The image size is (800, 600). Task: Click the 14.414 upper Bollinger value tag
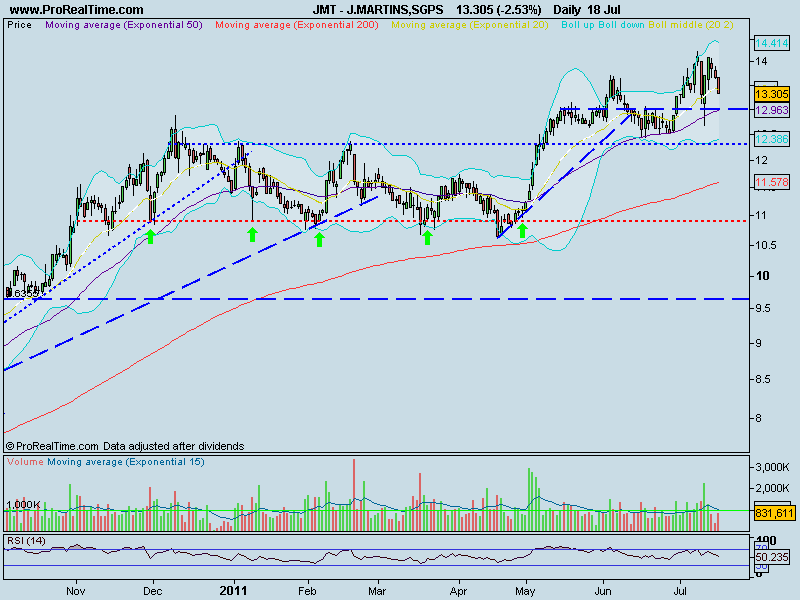[x=771, y=43]
